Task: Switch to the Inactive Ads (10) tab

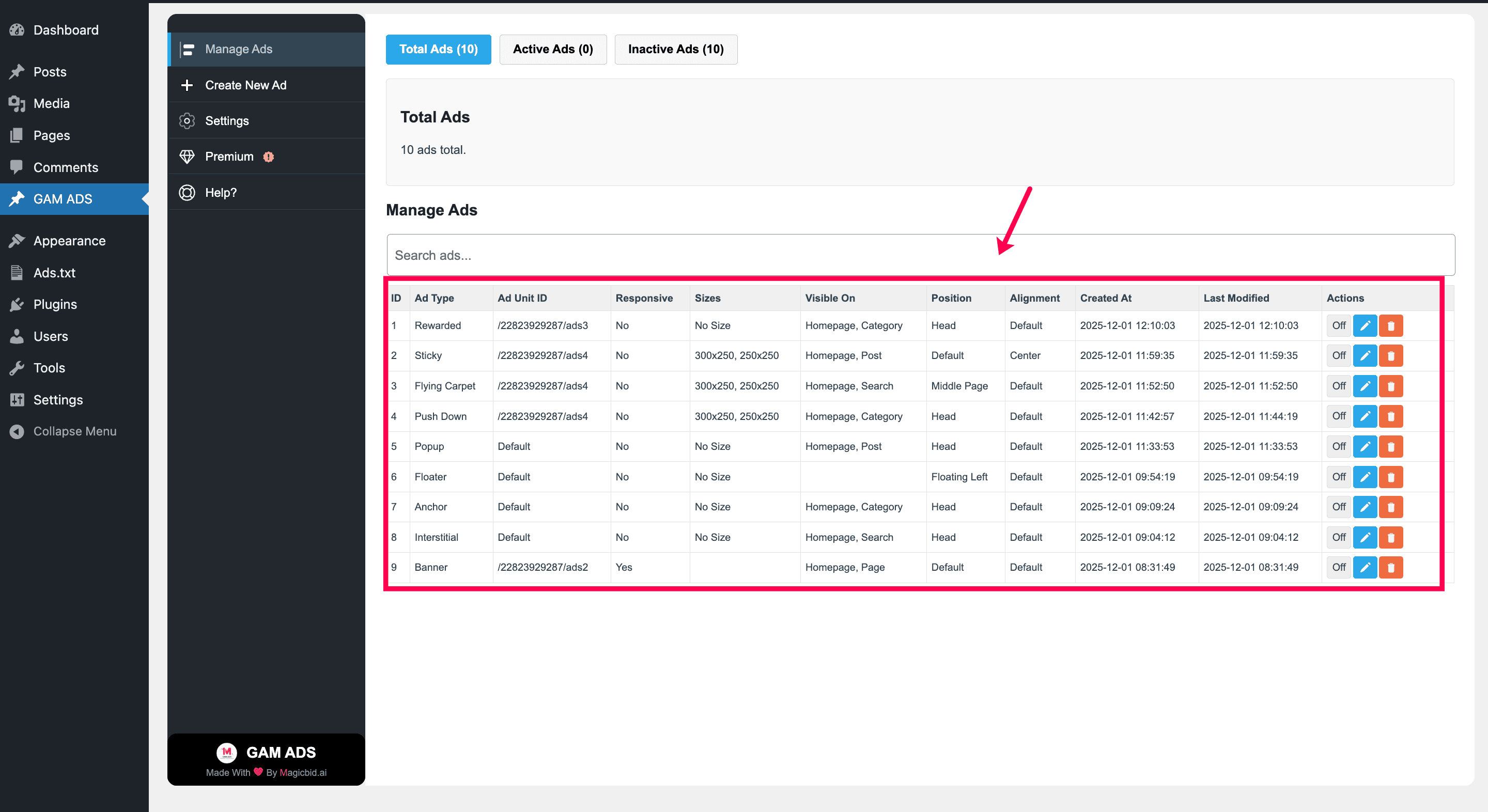Action: 675,49
